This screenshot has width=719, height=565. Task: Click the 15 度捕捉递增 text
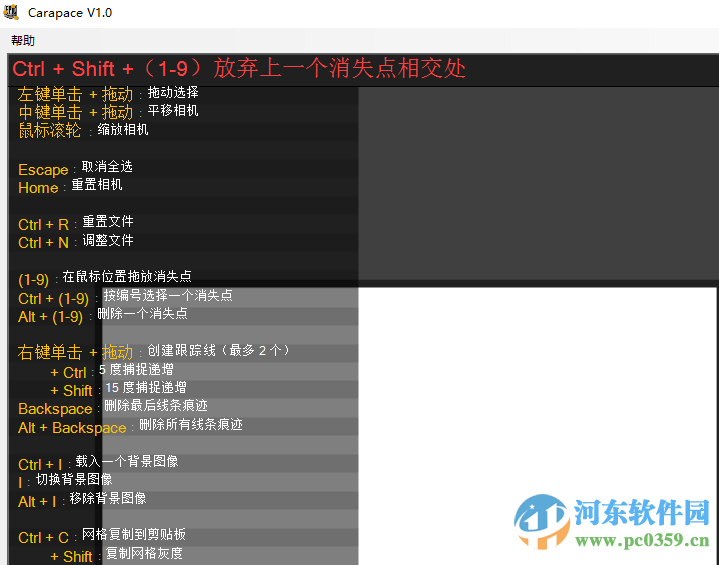tap(146, 388)
